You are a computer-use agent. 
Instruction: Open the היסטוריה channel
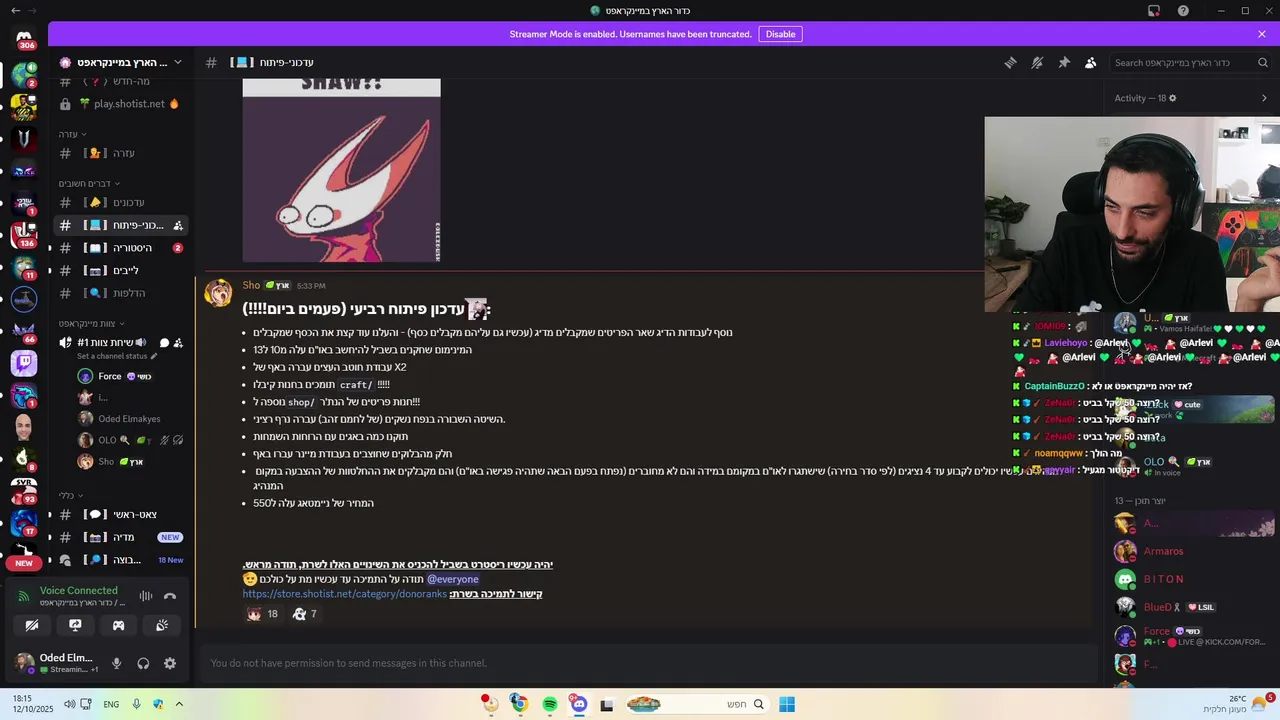120,248
